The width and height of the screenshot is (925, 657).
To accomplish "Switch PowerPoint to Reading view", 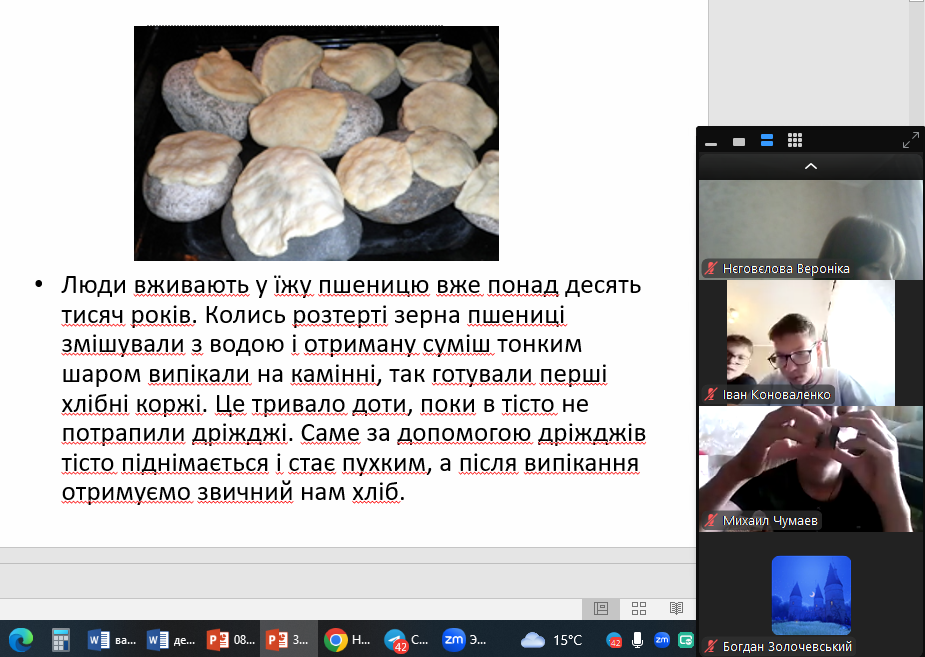I will [676, 608].
